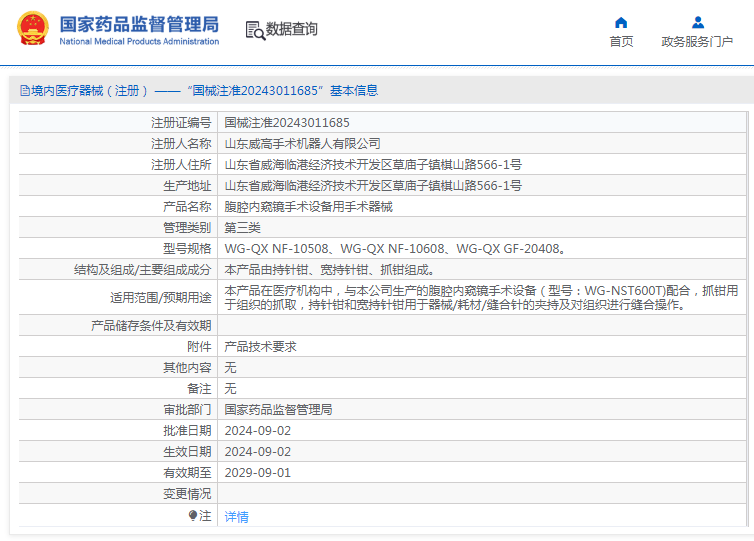
Task: Click 审批部门 value 国家药品监督管理局
Action: [278, 410]
